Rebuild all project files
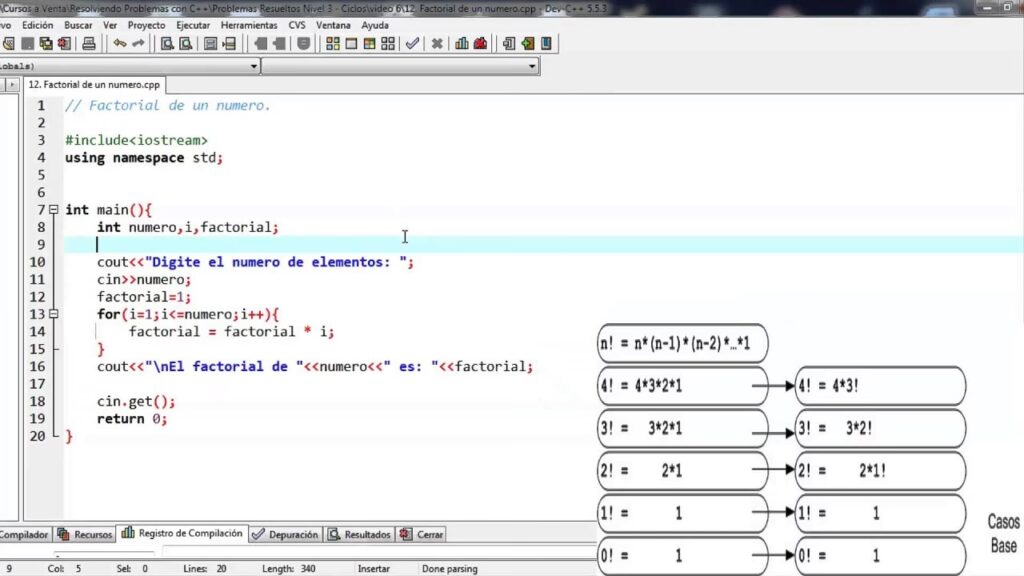 pos(388,43)
